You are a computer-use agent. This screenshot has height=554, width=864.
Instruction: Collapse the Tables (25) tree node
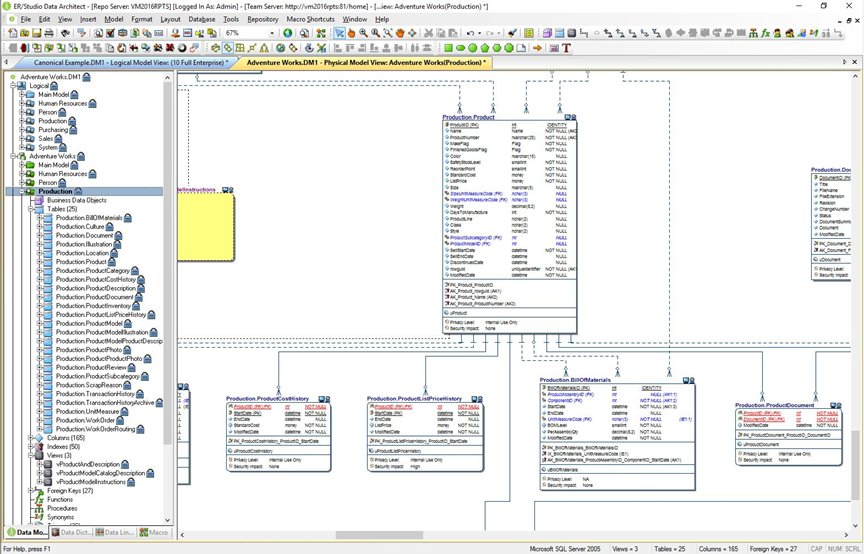coord(31,209)
